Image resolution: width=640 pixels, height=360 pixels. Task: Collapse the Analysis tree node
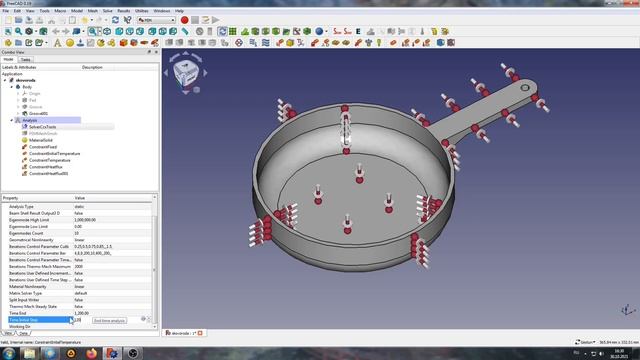click(12, 120)
